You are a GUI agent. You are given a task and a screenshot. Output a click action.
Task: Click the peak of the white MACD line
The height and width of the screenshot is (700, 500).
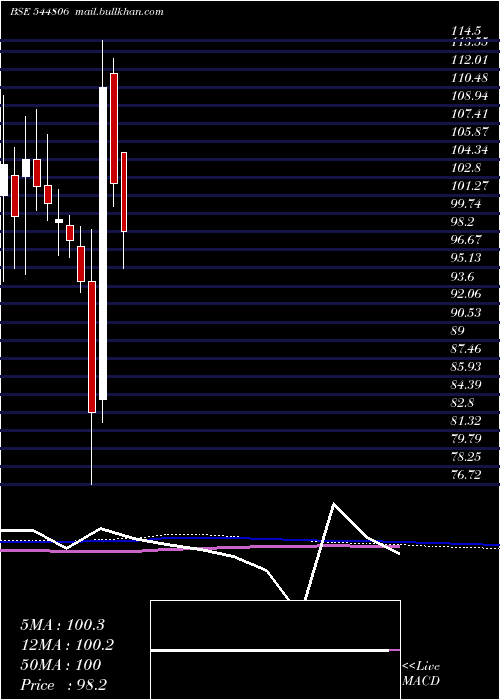click(x=333, y=504)
